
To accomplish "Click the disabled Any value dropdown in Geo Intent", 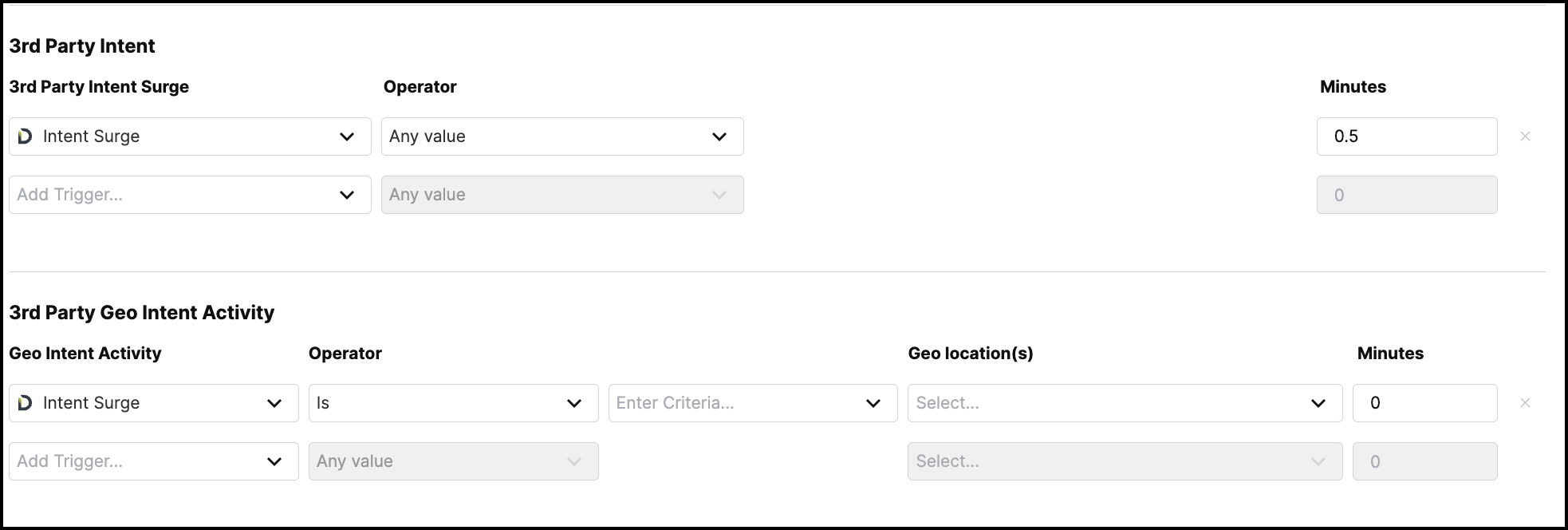I will click(x=453, y=461).
